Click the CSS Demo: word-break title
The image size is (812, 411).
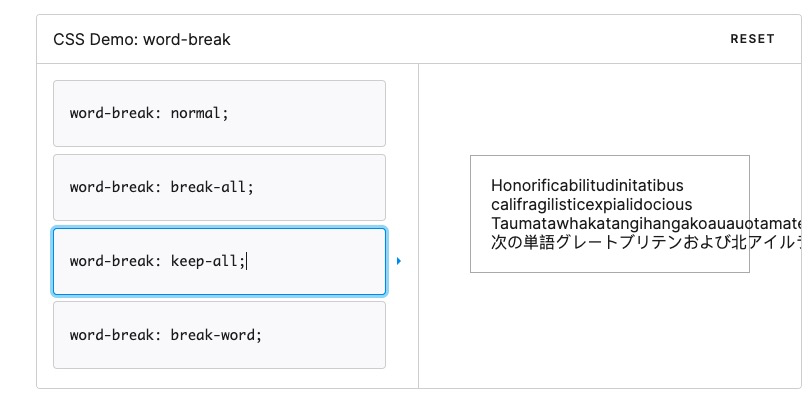point(142,40)
